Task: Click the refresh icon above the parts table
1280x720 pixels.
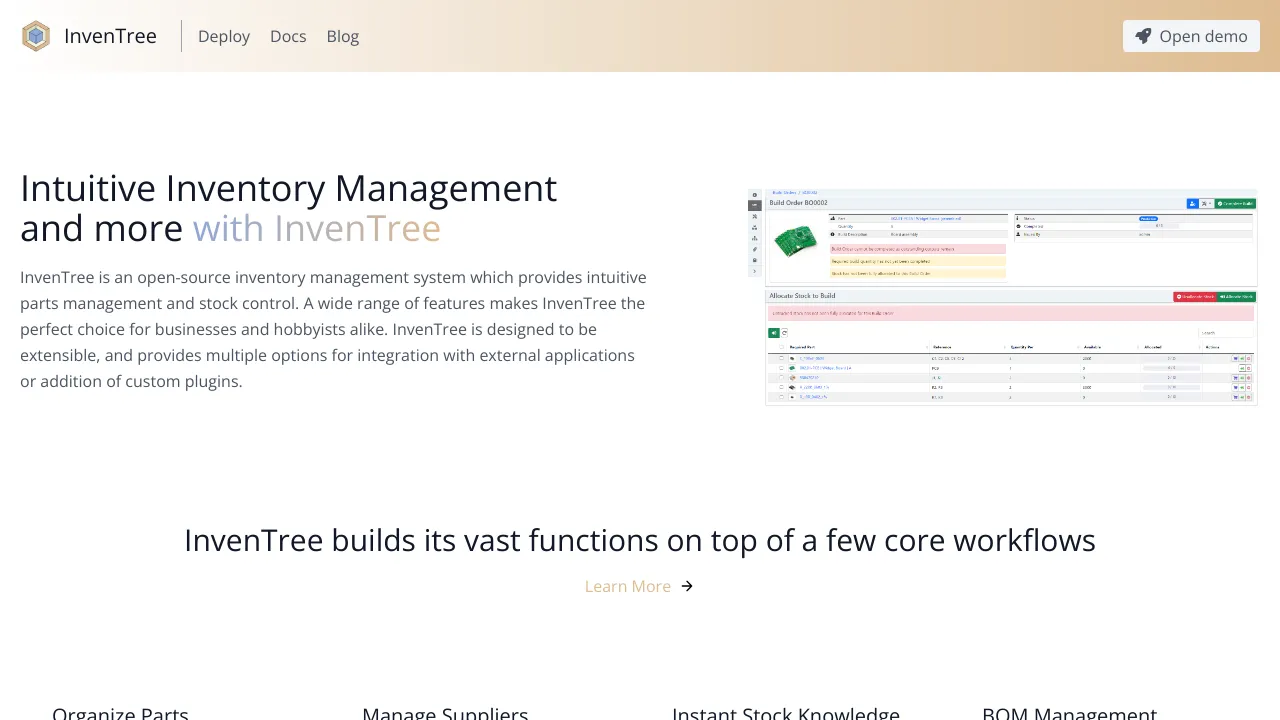Action: pos(785,333)
